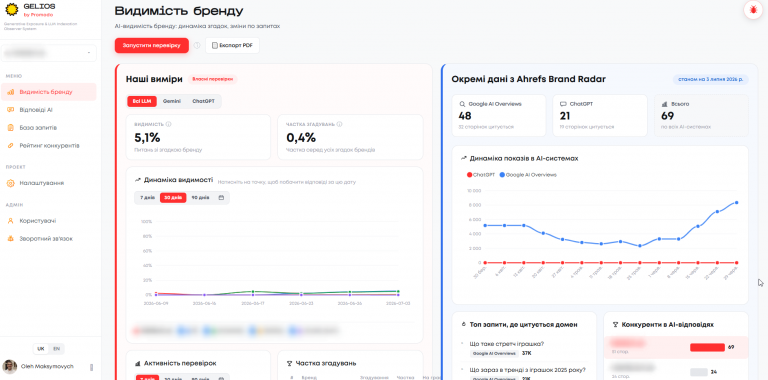Open the project selector dropdown
Image resolution: width=768 pixels, height=380 pixels.
pos(49,53)
